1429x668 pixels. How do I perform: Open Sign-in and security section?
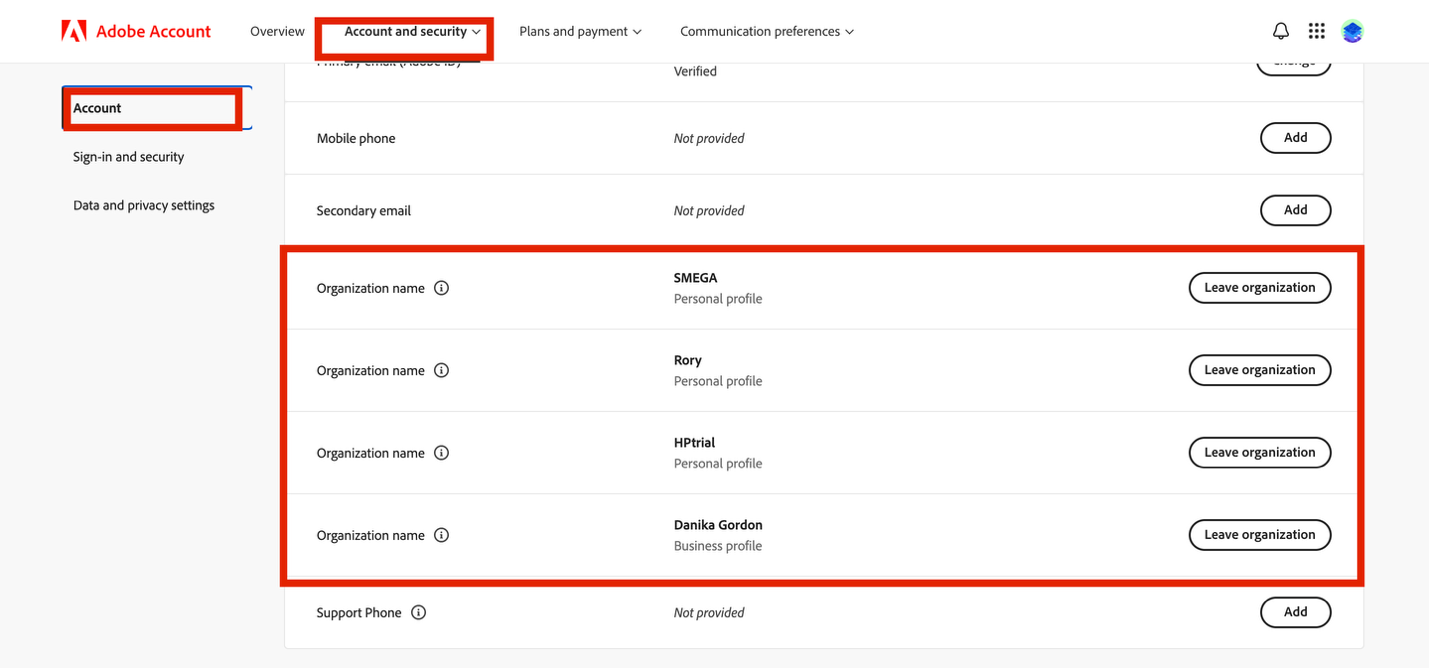pos(128,157)
